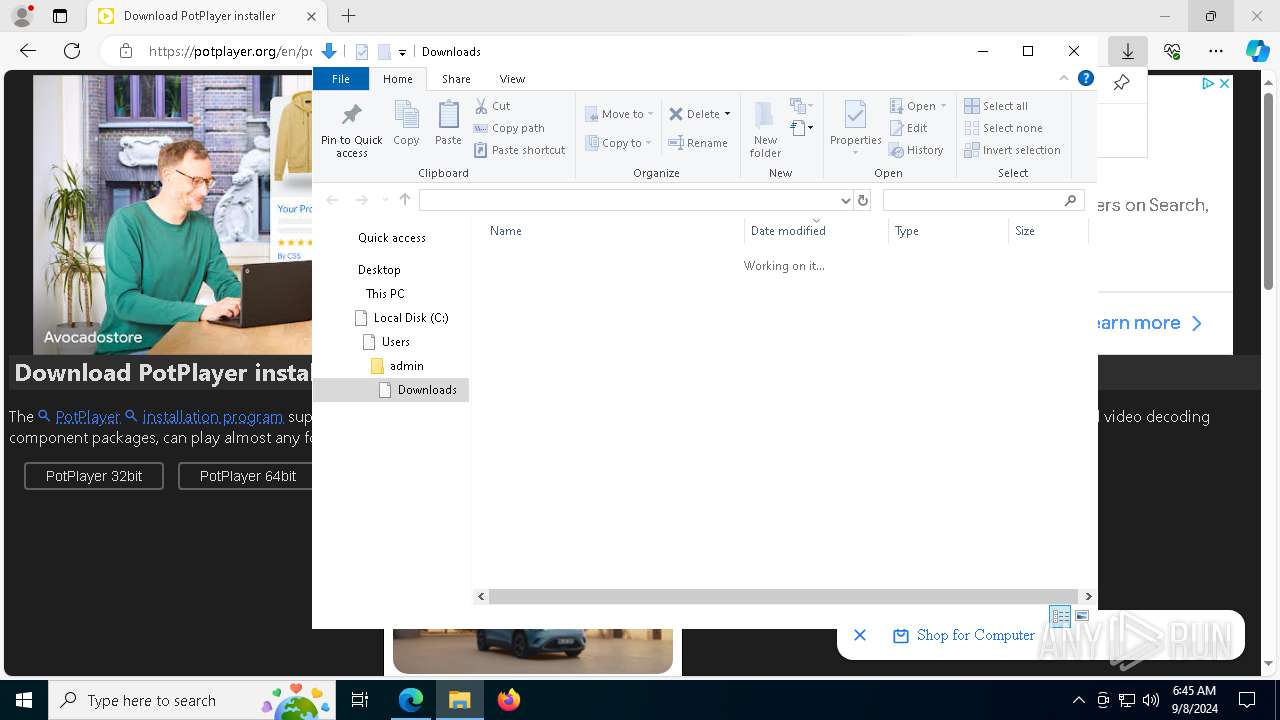This screenshot has width=1280, height=720.
Task: Click Select none in ribbon
Action: click(1003, 128)
